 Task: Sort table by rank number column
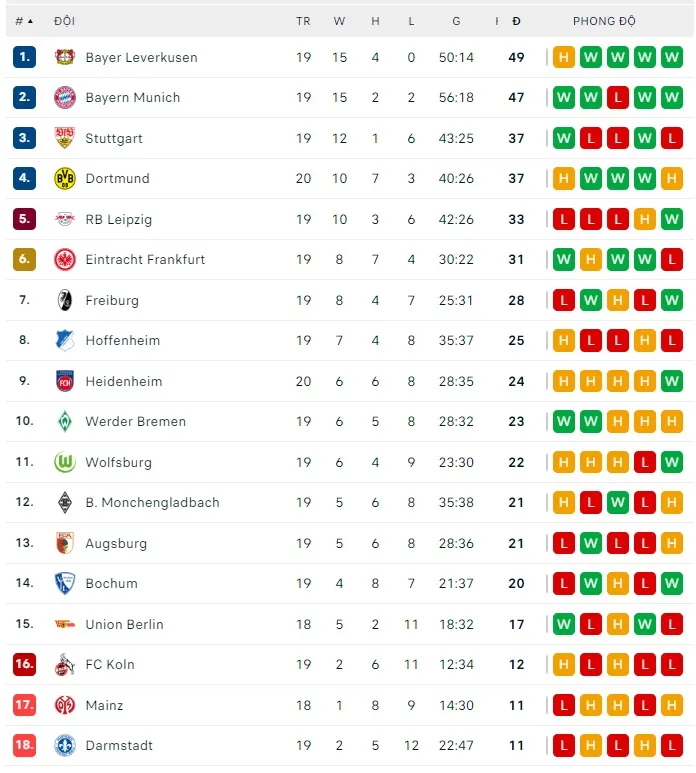(x=24, y=21)
